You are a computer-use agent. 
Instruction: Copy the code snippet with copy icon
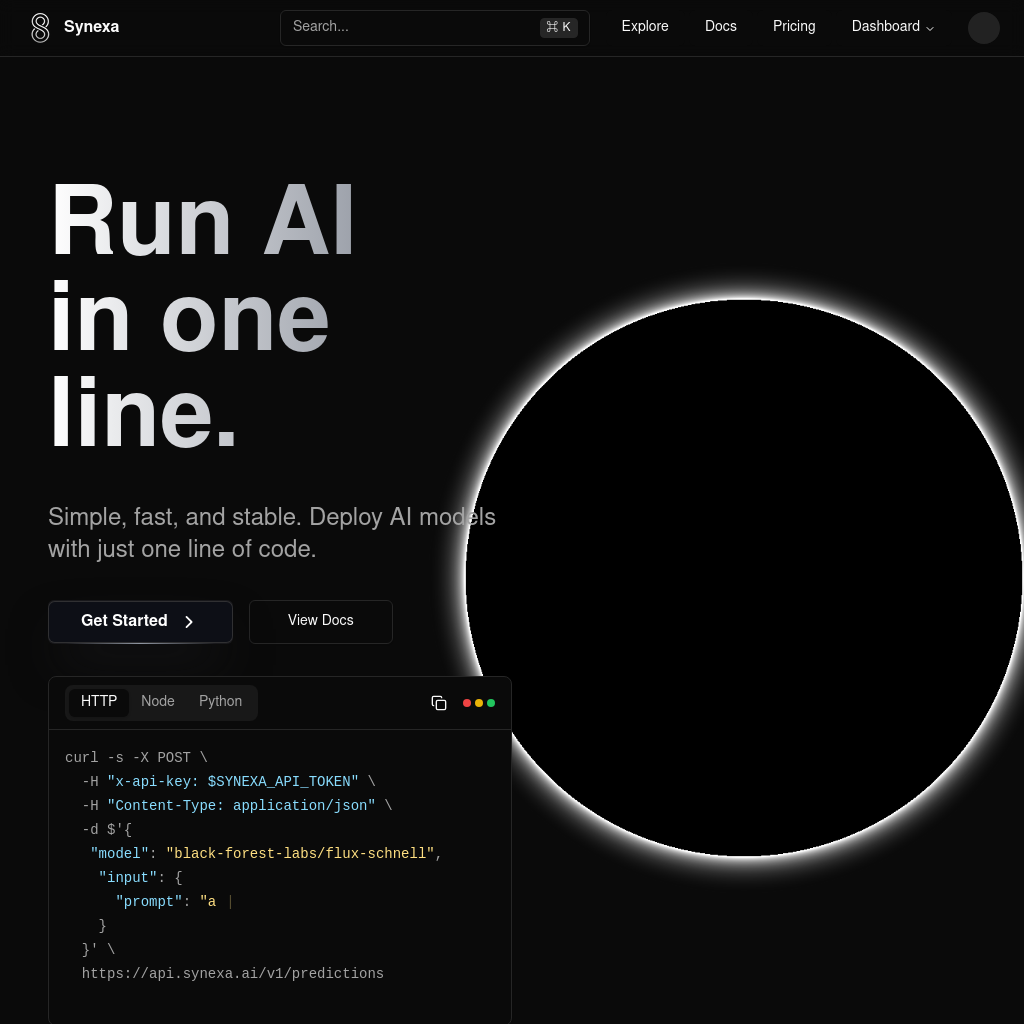coord(439,703)
